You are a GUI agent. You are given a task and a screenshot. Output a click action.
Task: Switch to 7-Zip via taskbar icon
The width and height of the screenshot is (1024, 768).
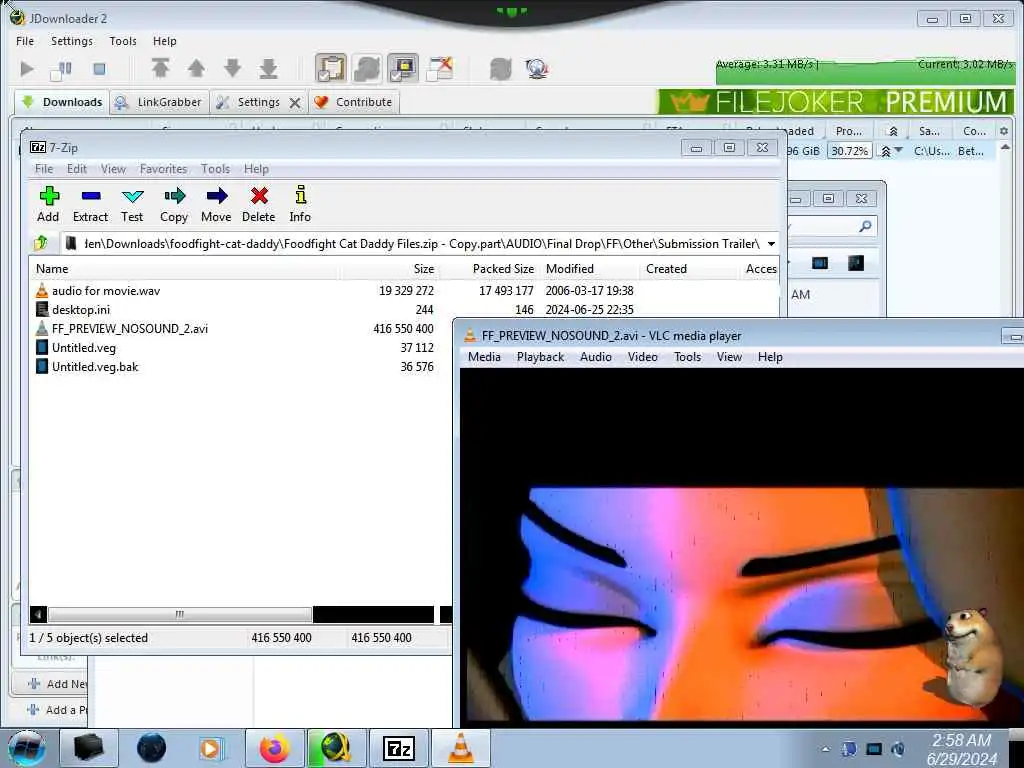tap(399, 748)
